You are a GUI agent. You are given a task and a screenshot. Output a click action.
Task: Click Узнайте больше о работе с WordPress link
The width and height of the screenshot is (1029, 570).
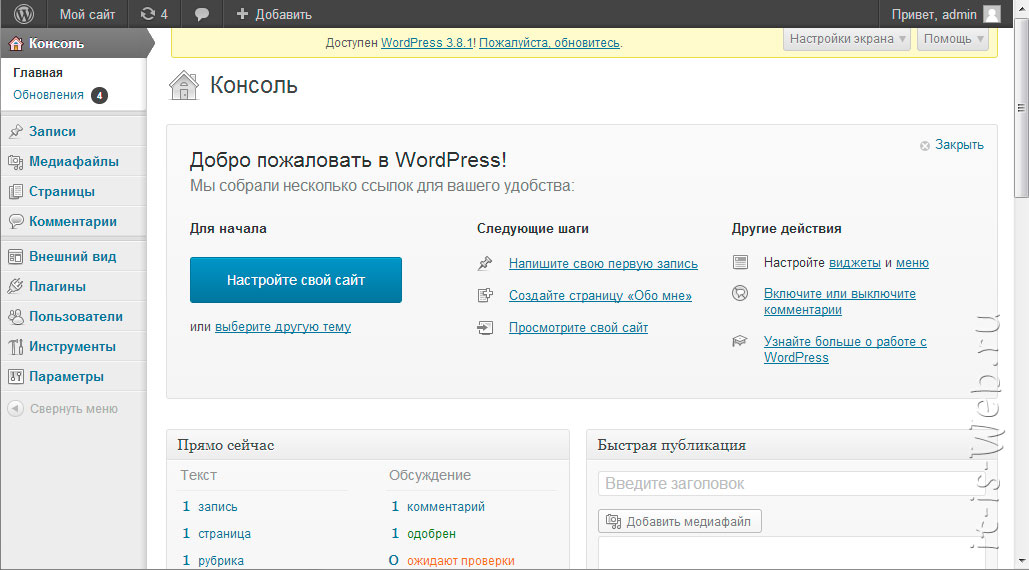click(845, 350)
